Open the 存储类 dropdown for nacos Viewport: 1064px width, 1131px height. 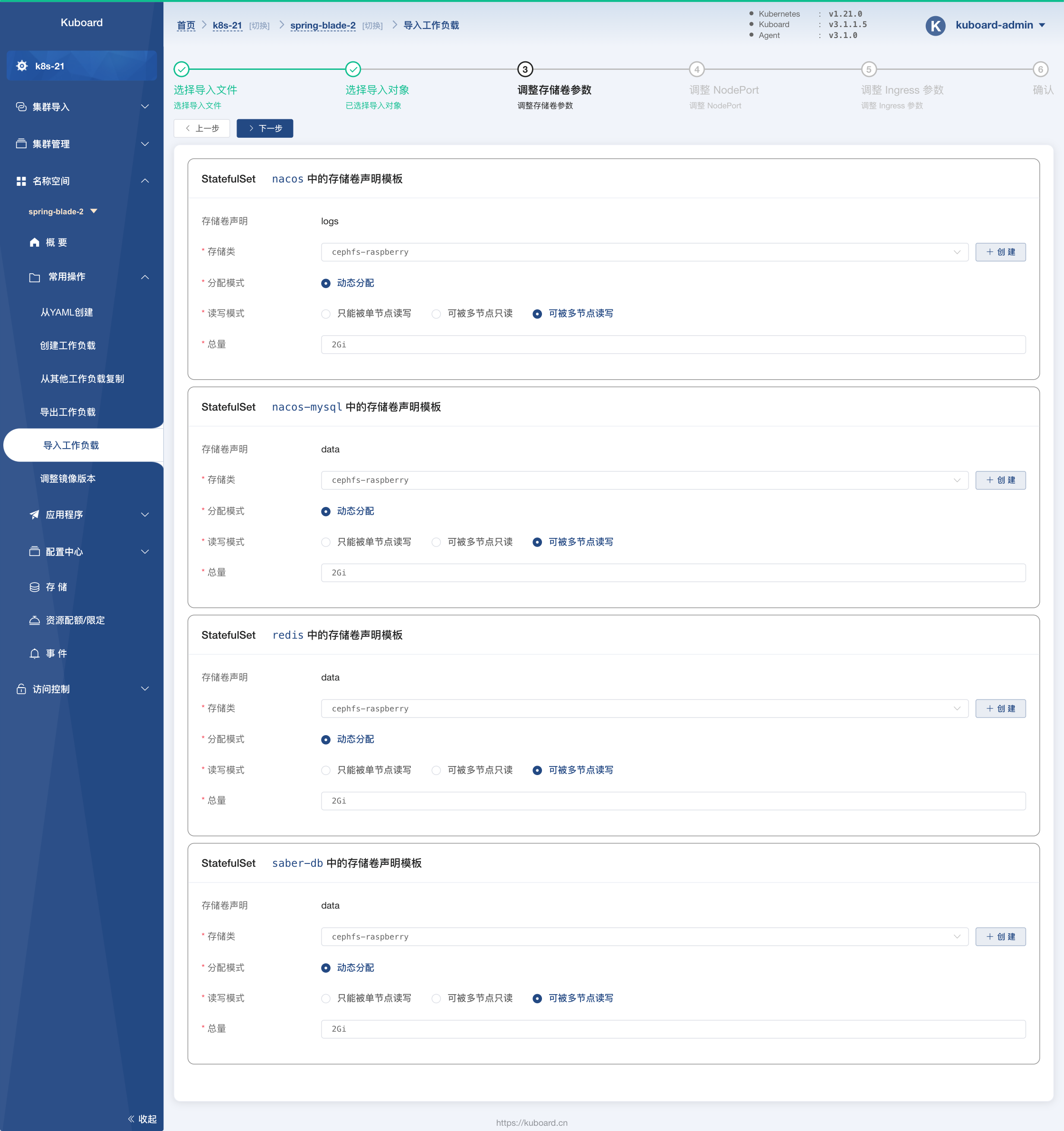[644, 252]
